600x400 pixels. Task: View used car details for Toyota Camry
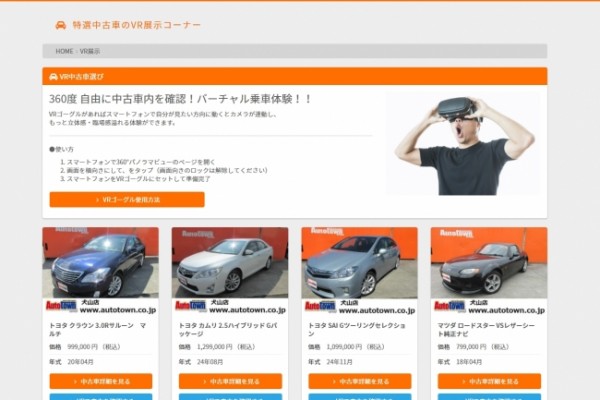coord(230,381)
